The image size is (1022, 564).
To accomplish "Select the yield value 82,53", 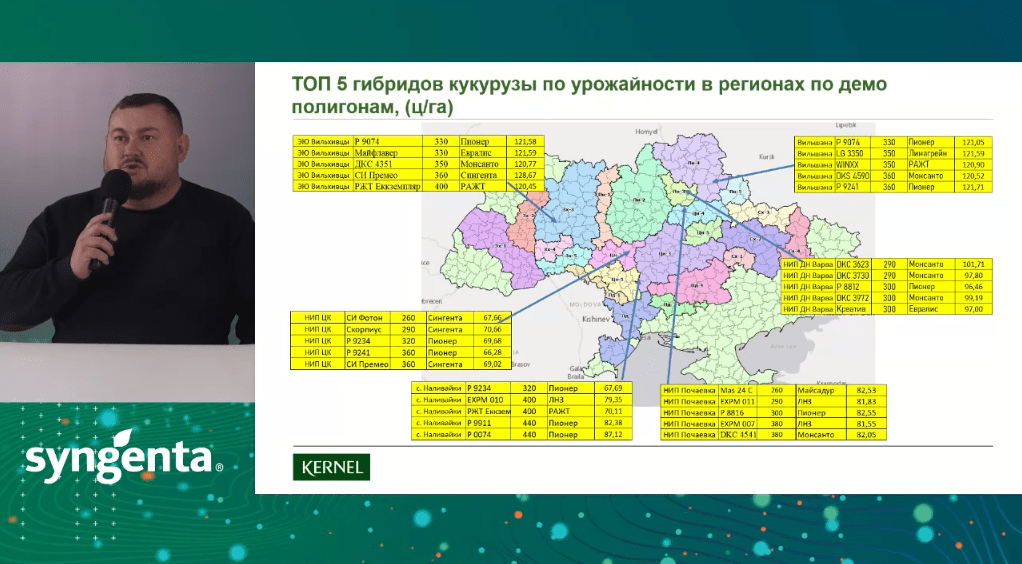I will click(x=866, y=390).
